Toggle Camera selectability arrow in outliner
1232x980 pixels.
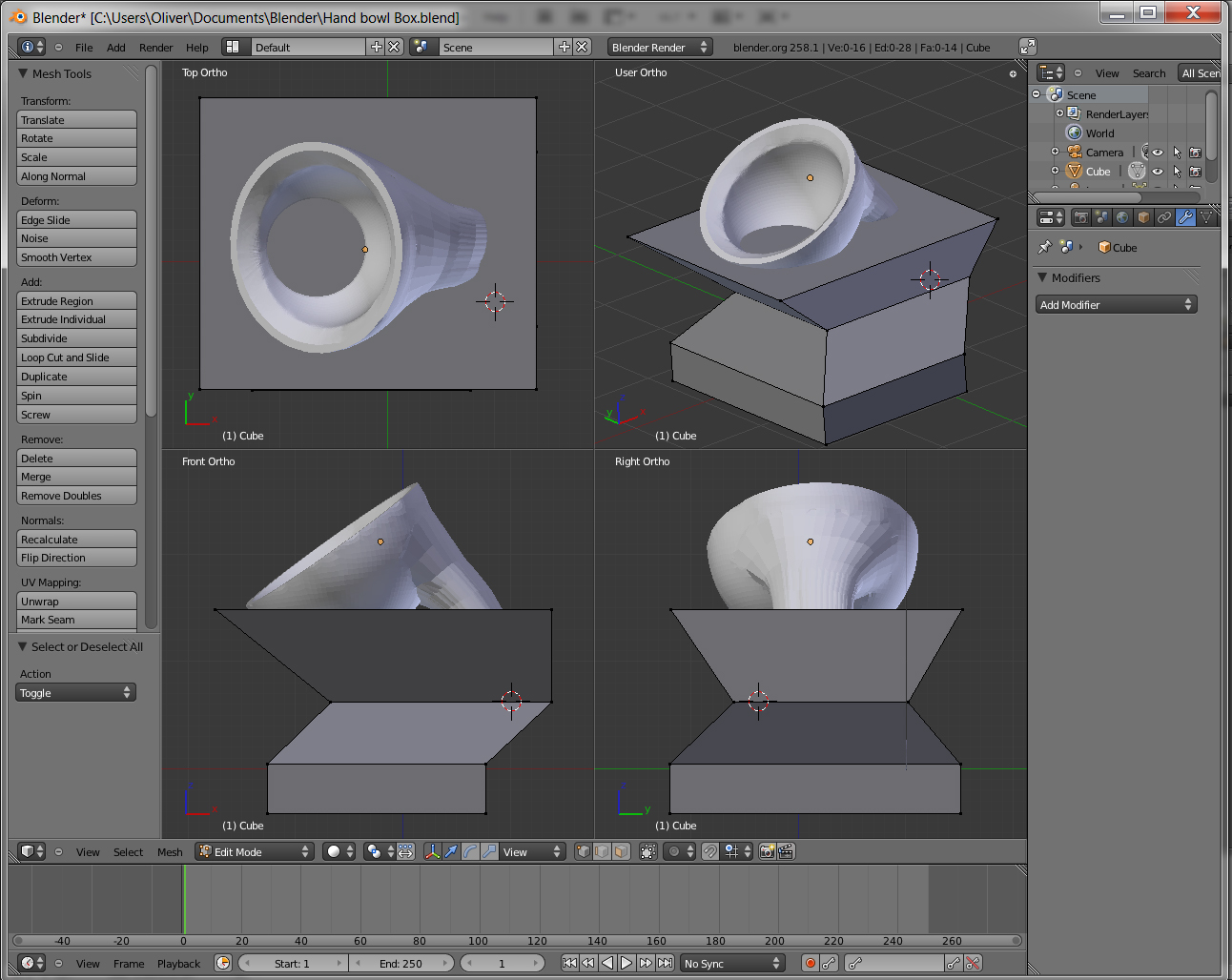coord(1177,152)
